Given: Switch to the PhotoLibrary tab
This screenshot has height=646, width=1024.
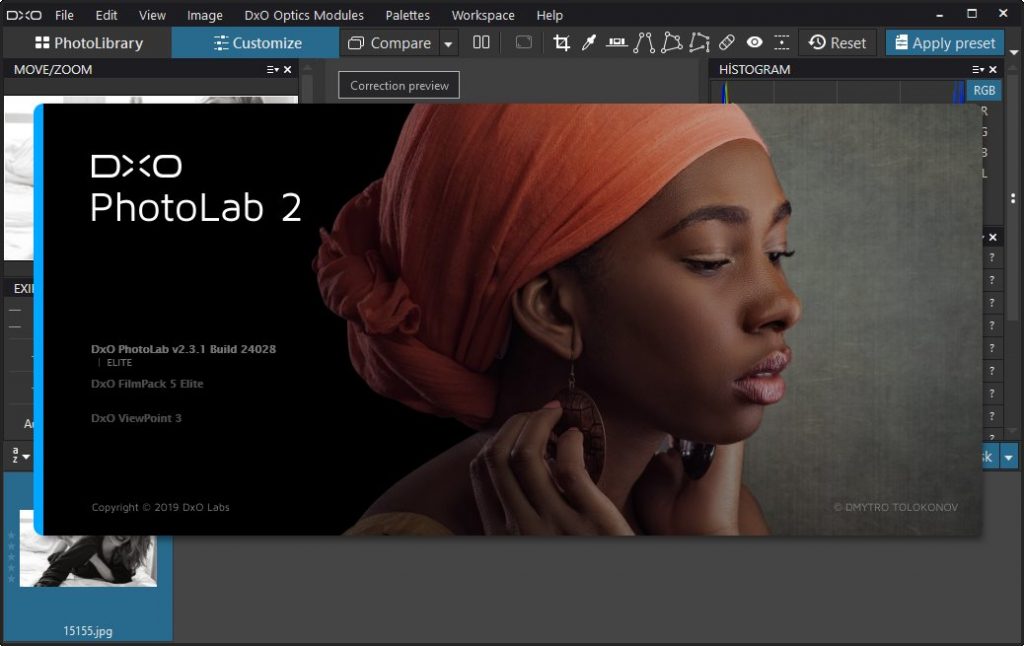Looking at the screenshot, I should tap(88, 43).
